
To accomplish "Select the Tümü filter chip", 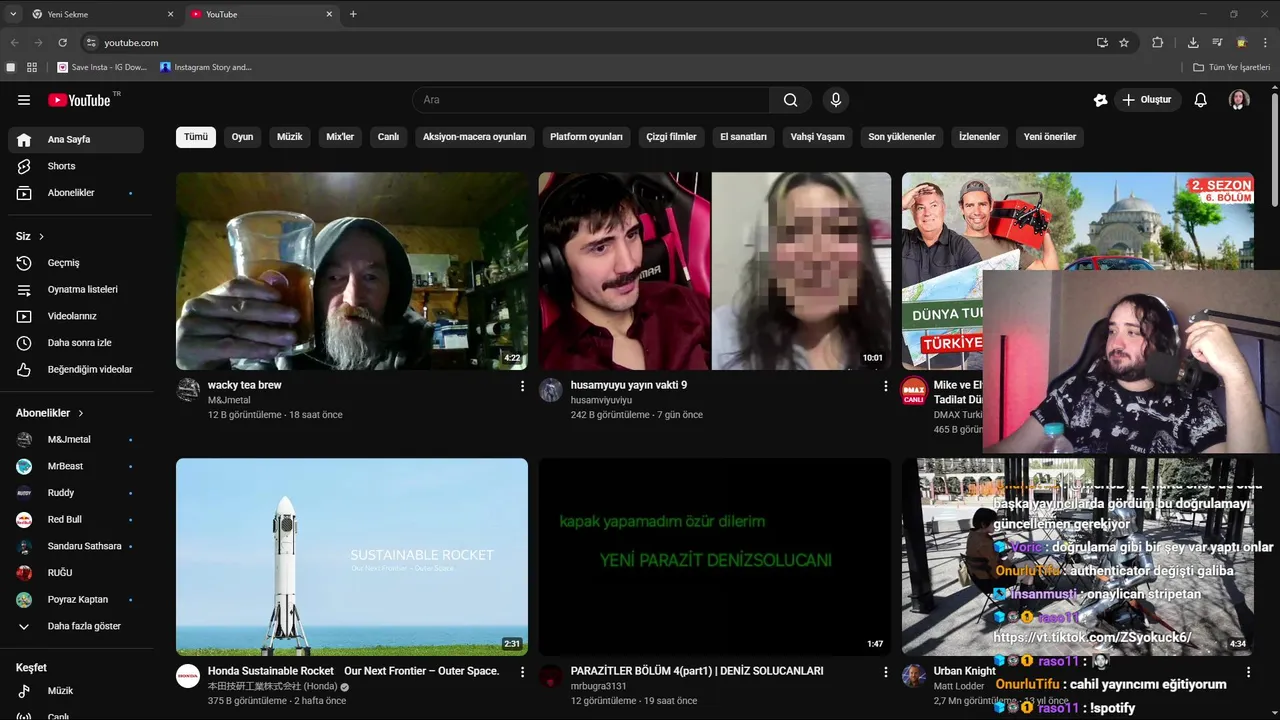I will click(x=196, y=137).
